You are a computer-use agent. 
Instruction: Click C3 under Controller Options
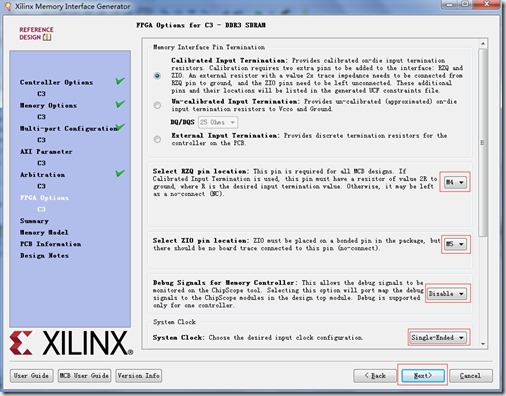click(x=41, y=94)
